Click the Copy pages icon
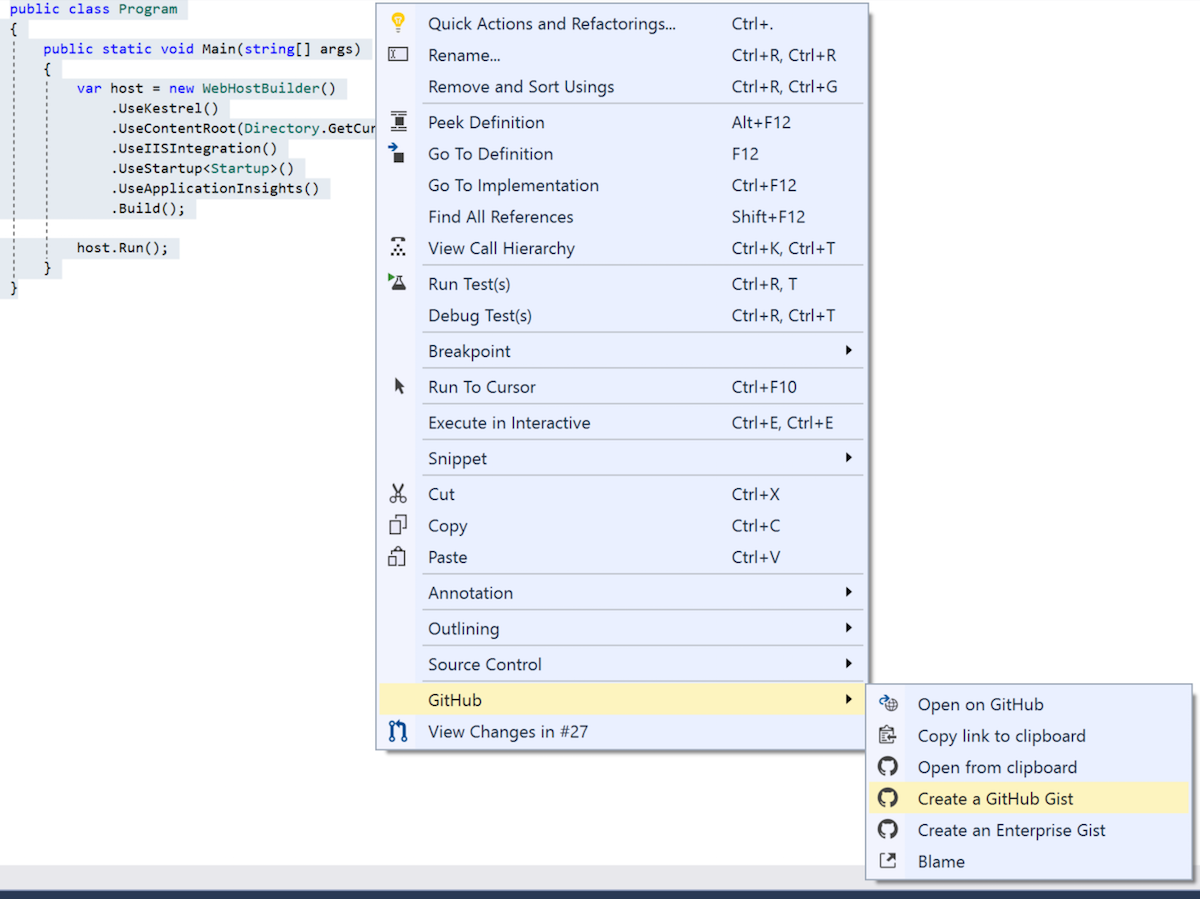 click(x=398, y=525)
